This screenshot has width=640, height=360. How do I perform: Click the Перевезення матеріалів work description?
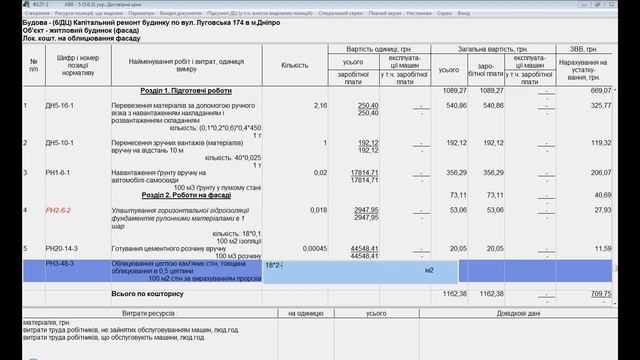183,113
